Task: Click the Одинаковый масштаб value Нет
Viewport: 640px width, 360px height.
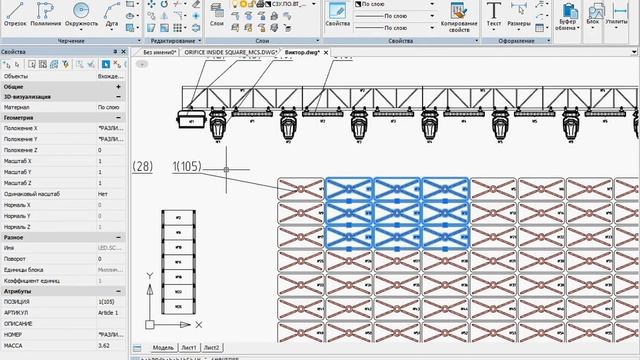Action: coord(111,194)
